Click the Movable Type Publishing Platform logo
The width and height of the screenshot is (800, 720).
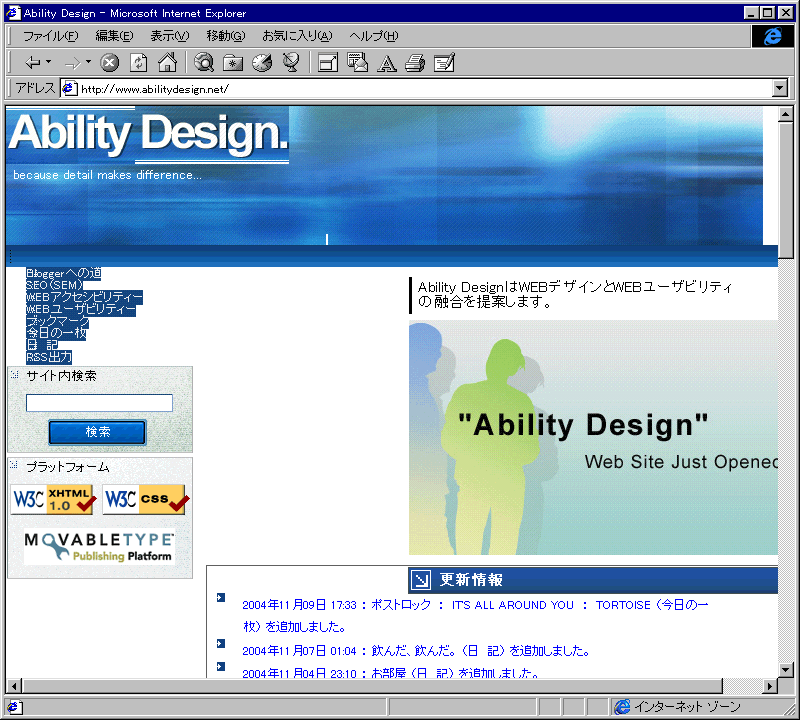tap(99, 547)
